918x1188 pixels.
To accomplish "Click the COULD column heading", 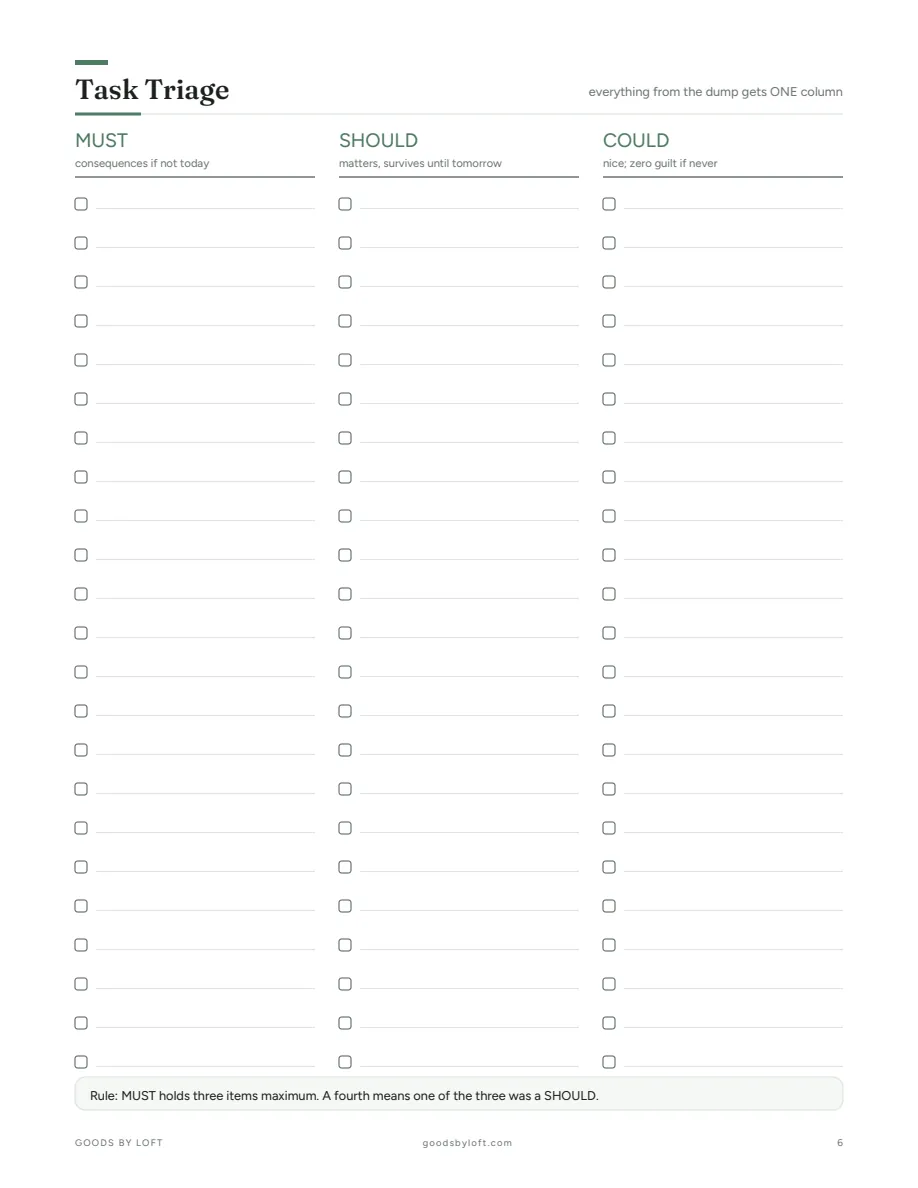I will pyautogui.click(x=636, y=140).
